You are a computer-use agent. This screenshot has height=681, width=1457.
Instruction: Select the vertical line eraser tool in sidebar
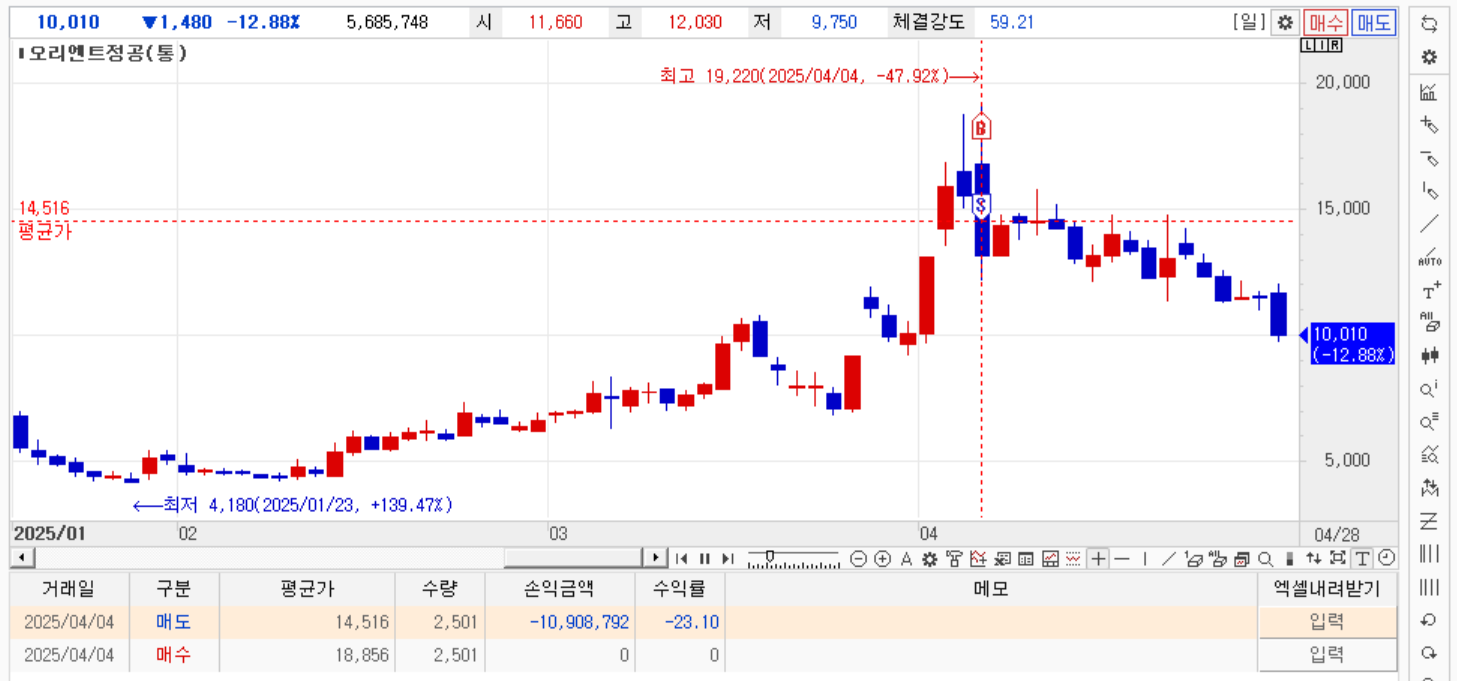(1429, 190)
